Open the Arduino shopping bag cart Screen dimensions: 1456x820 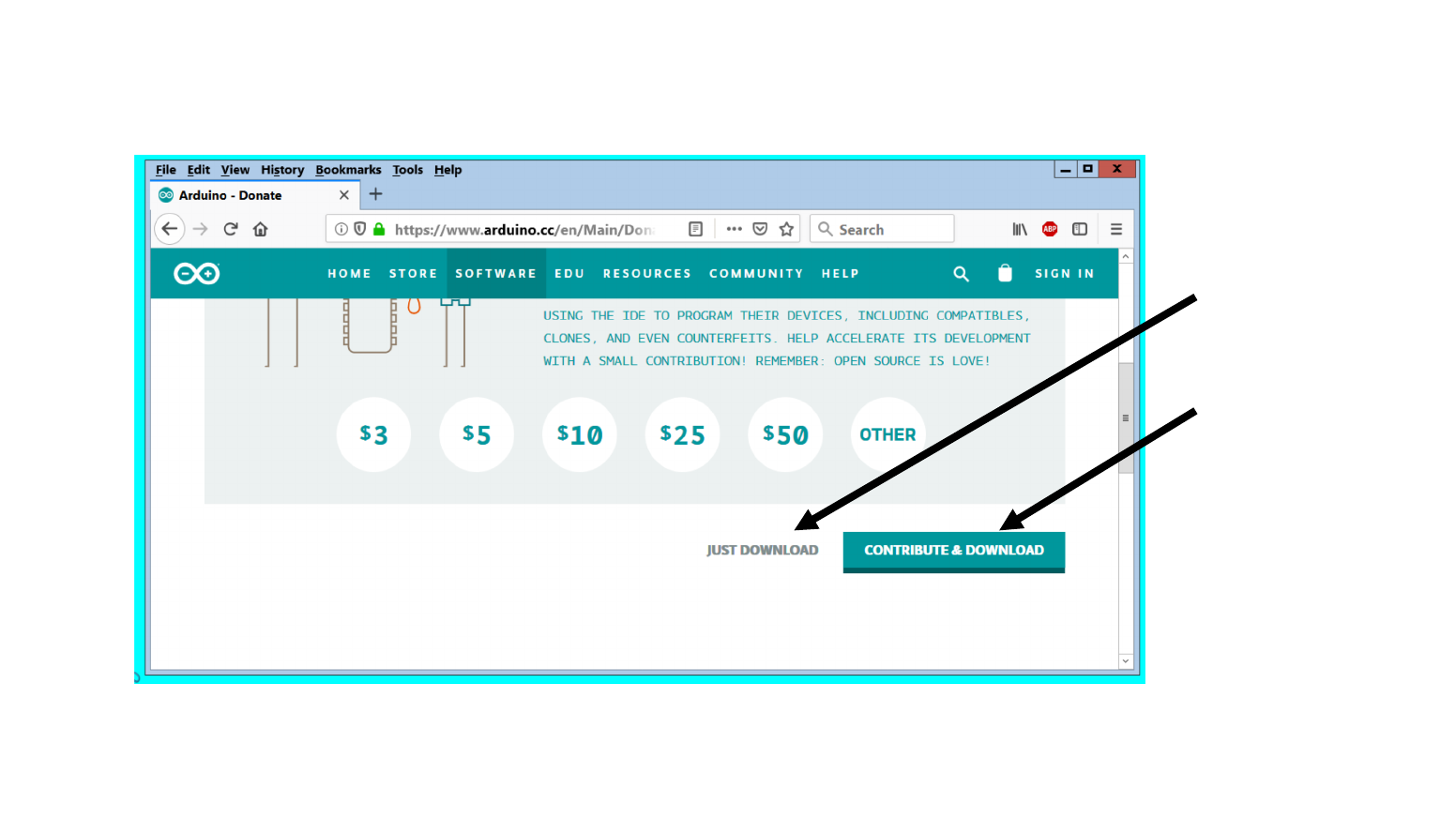(1005, 273)
